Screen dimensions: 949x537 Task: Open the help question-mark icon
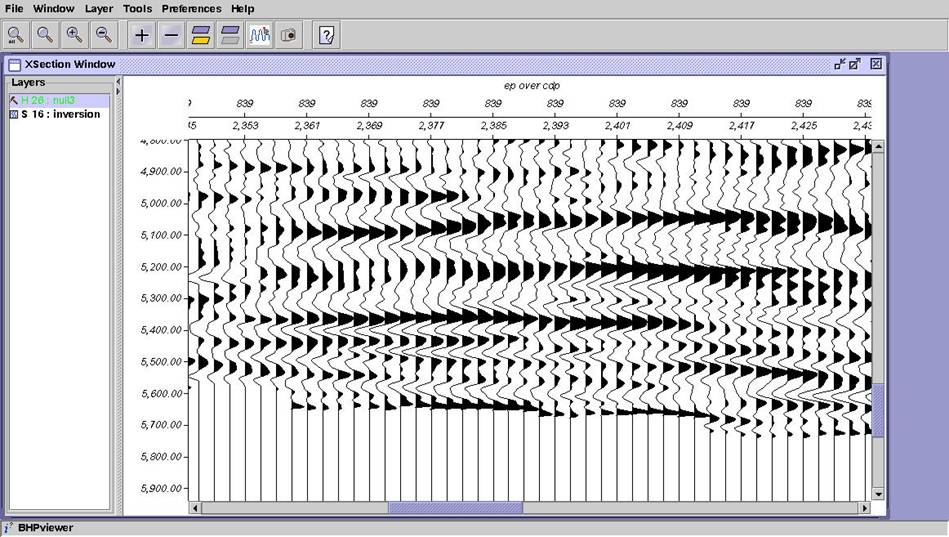[x=326, y=35]
